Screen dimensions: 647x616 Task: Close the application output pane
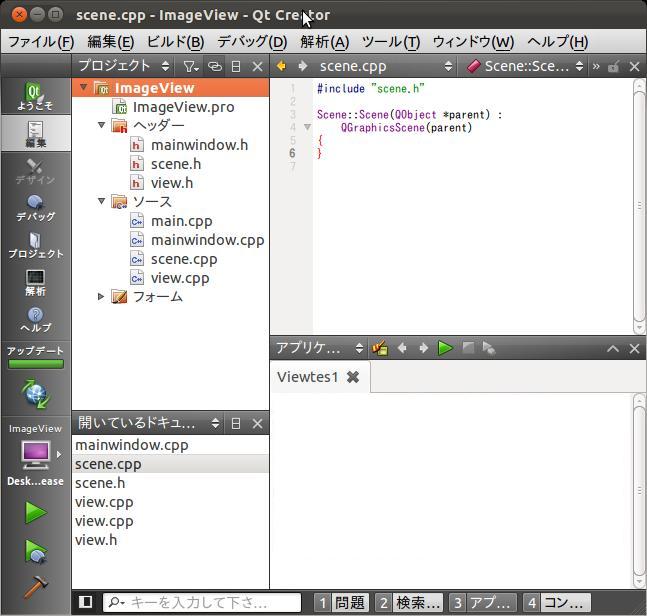634,349
